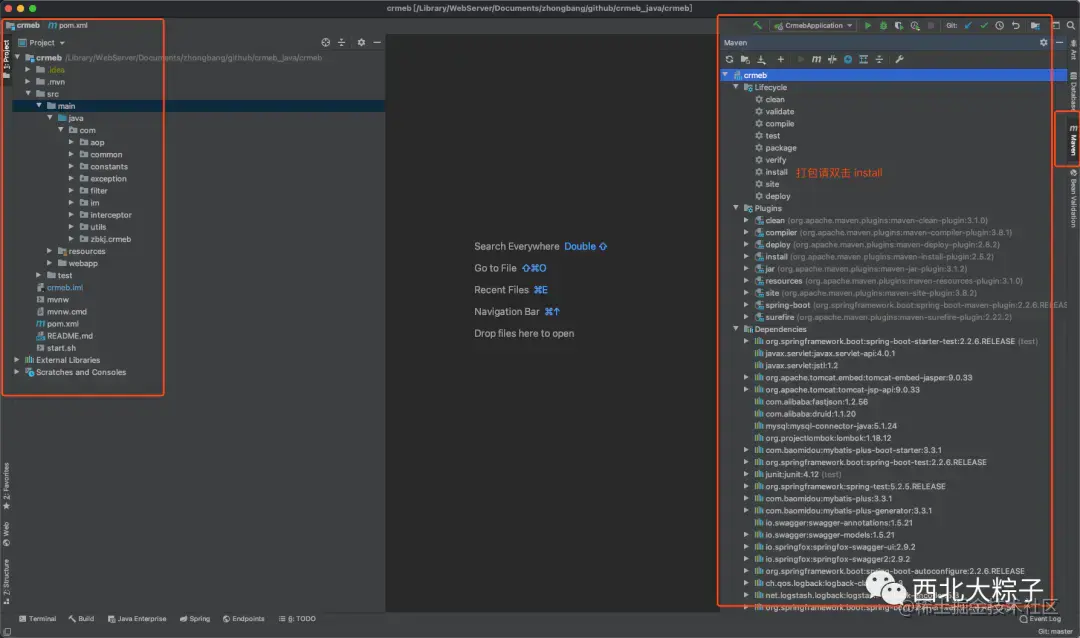This screenshot has width=1080, height=638.
Task: Open the Terminal tool window tab
Action: [x=37, y=619]
